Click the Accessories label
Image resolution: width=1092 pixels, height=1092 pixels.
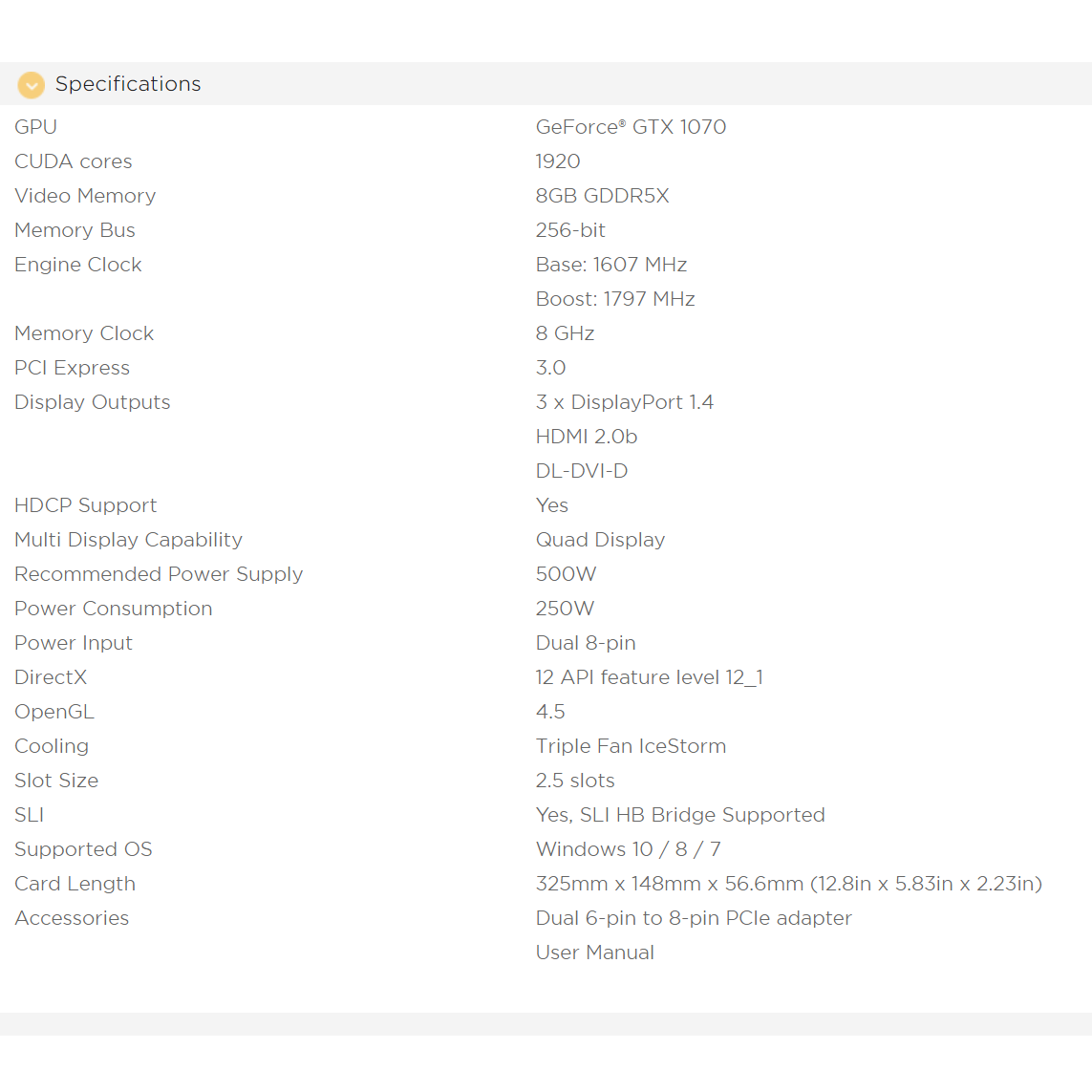[x=72, y=918]
